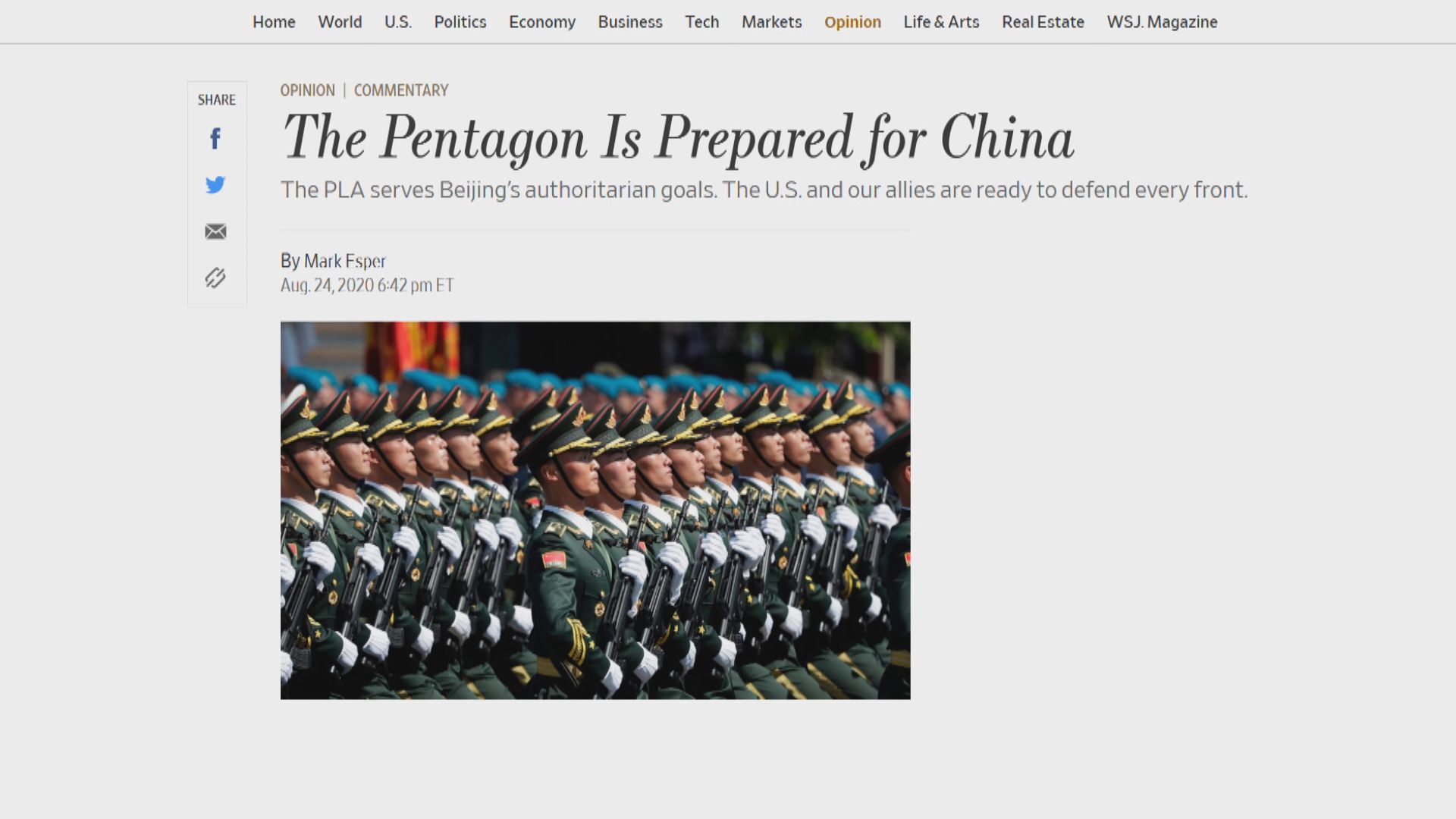Viewport: 1456px width, 819px height.
Task: Open the Home section
Action: (x=274, y=22)
